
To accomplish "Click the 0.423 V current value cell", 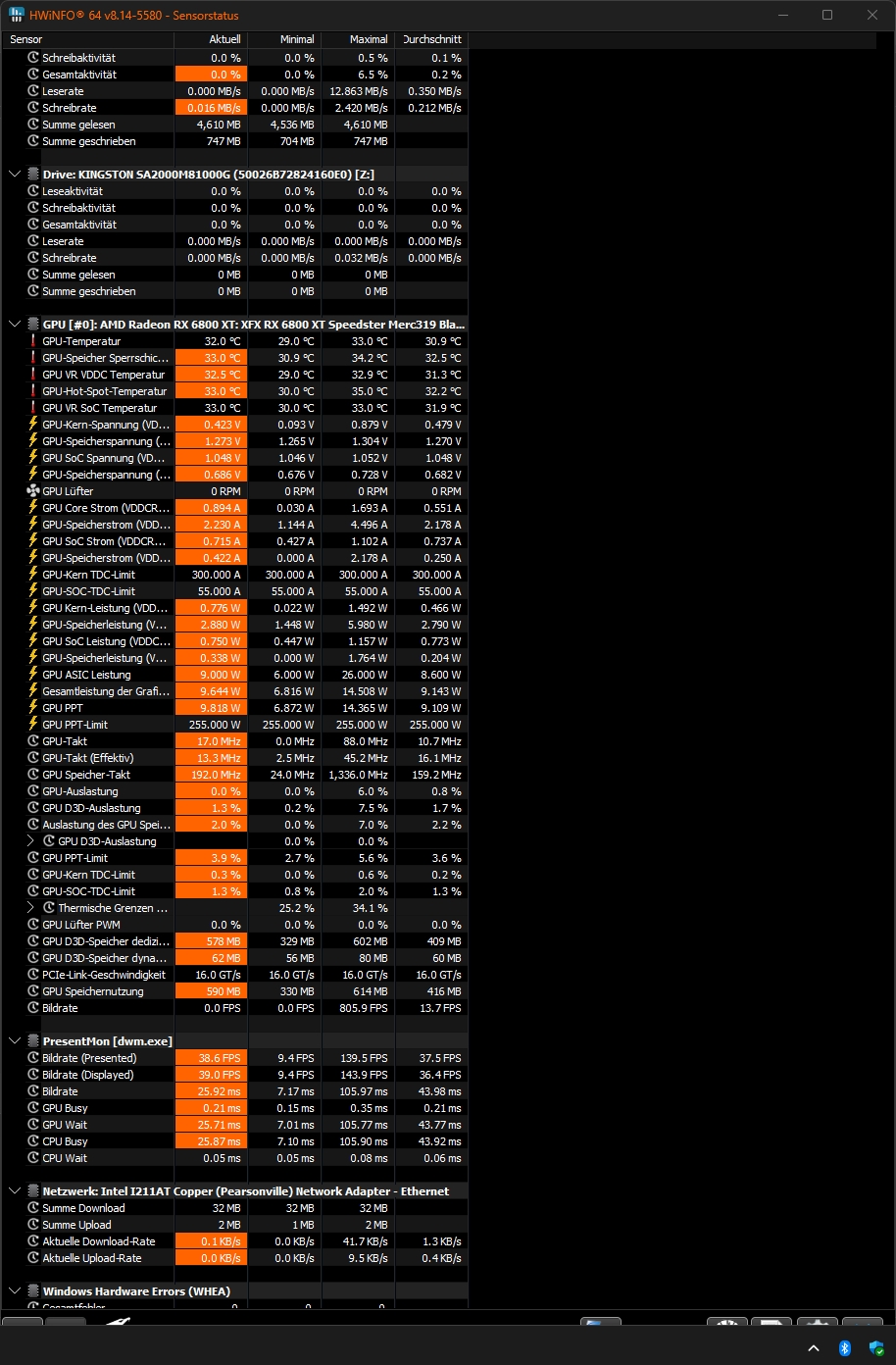I will coord(211,425).
